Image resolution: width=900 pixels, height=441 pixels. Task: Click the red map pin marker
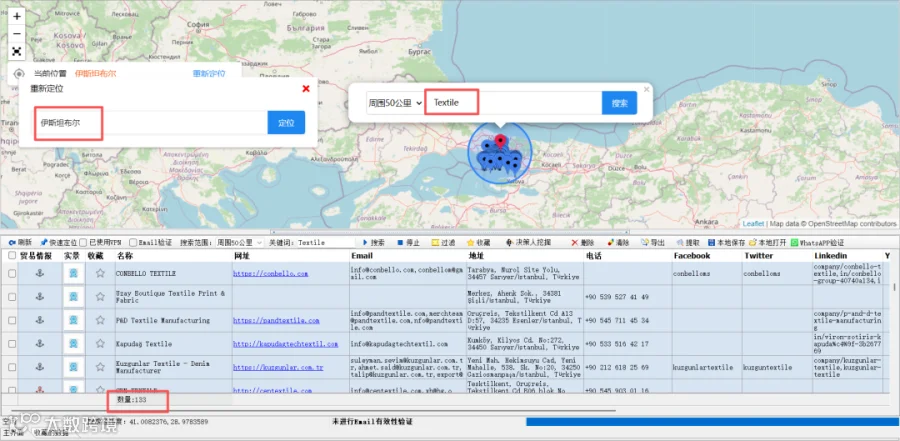(x=501, y=141)
